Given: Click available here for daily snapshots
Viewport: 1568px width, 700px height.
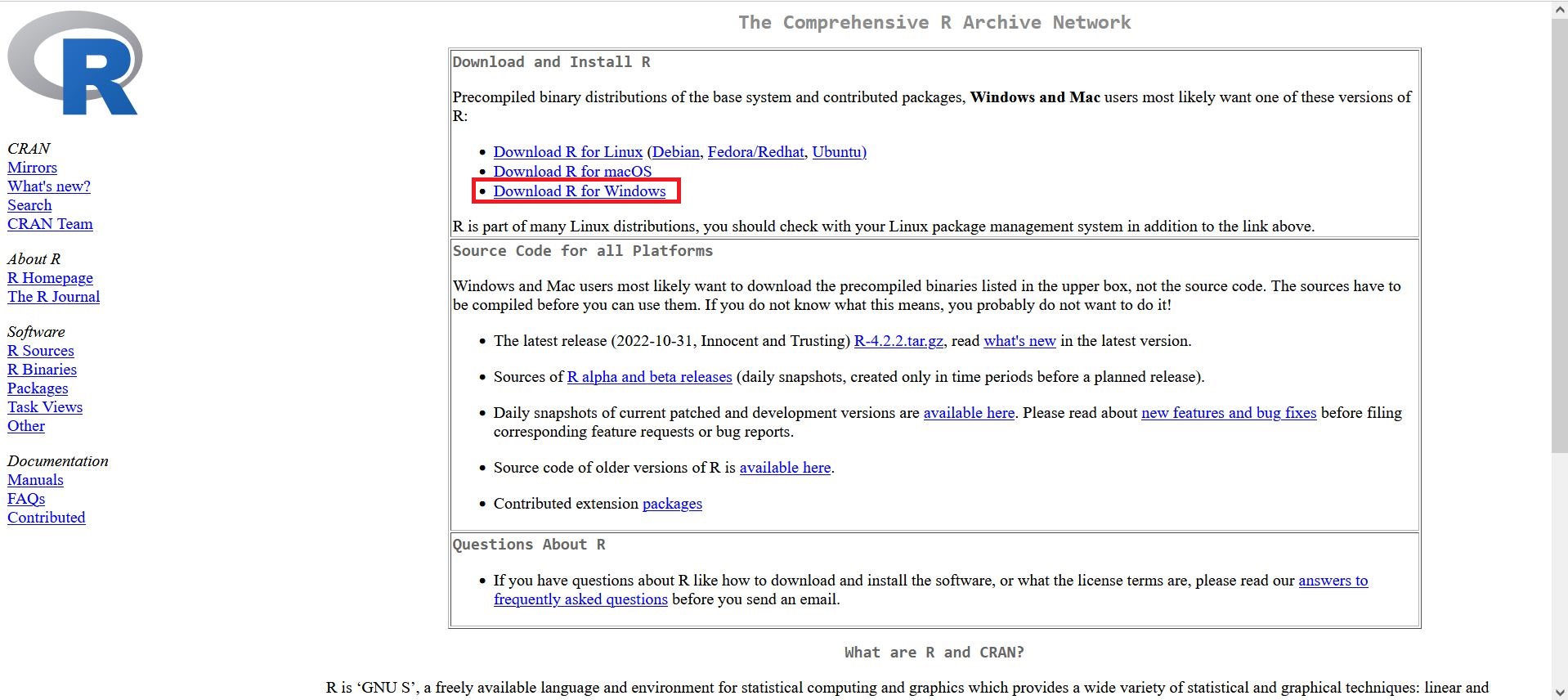Looking at the screenshot, I should 969,413.
